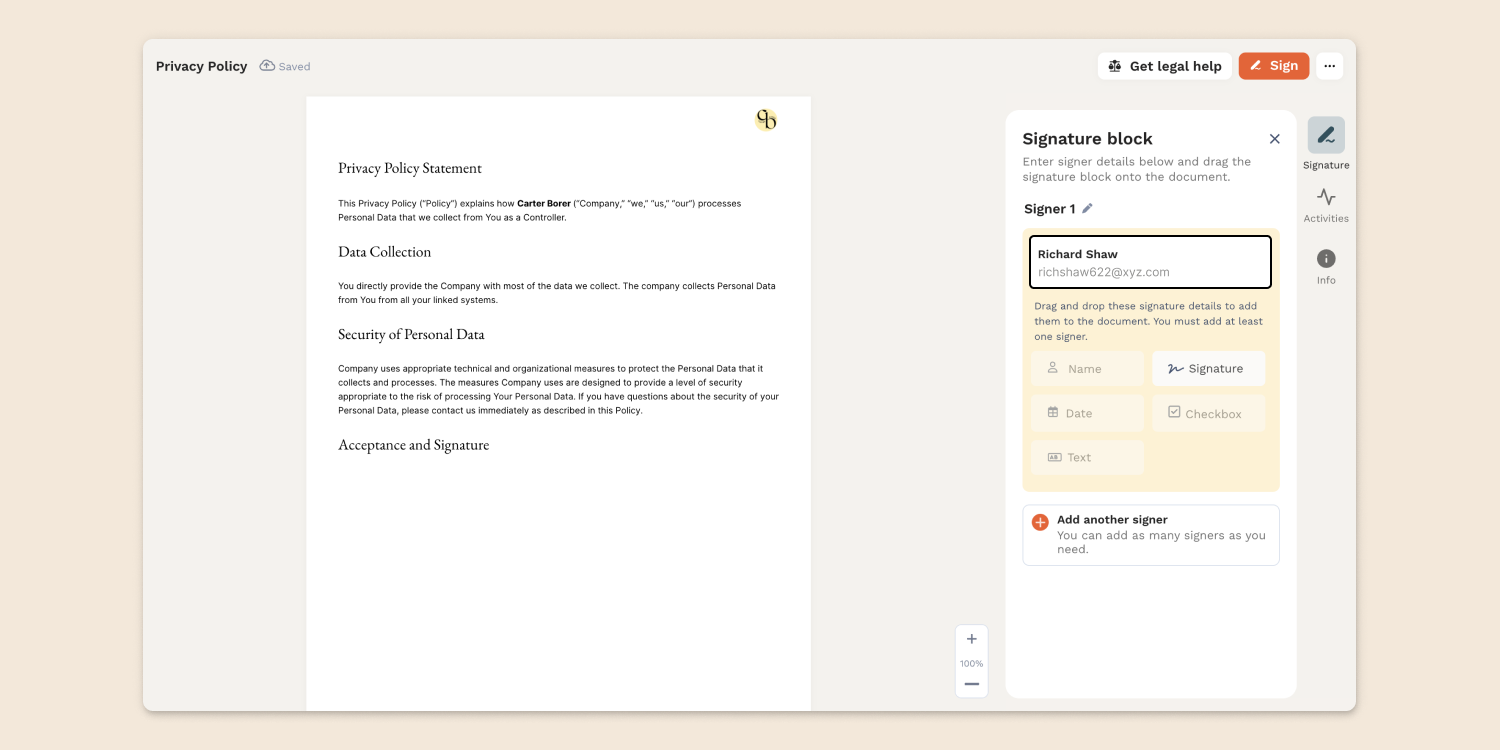The image size is (1500, 750).
Task: Click the Sign button
Action: tap(1273, 66)
